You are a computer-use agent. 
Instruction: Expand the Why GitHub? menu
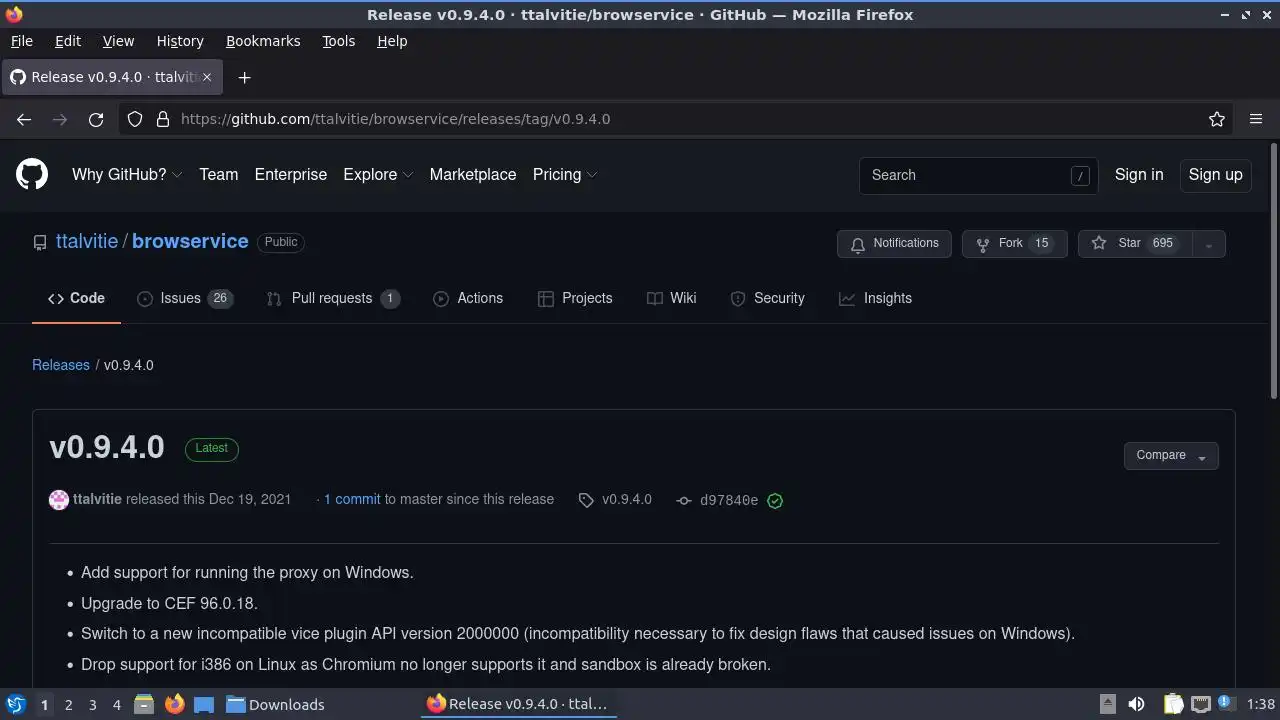tap(127, 174)
